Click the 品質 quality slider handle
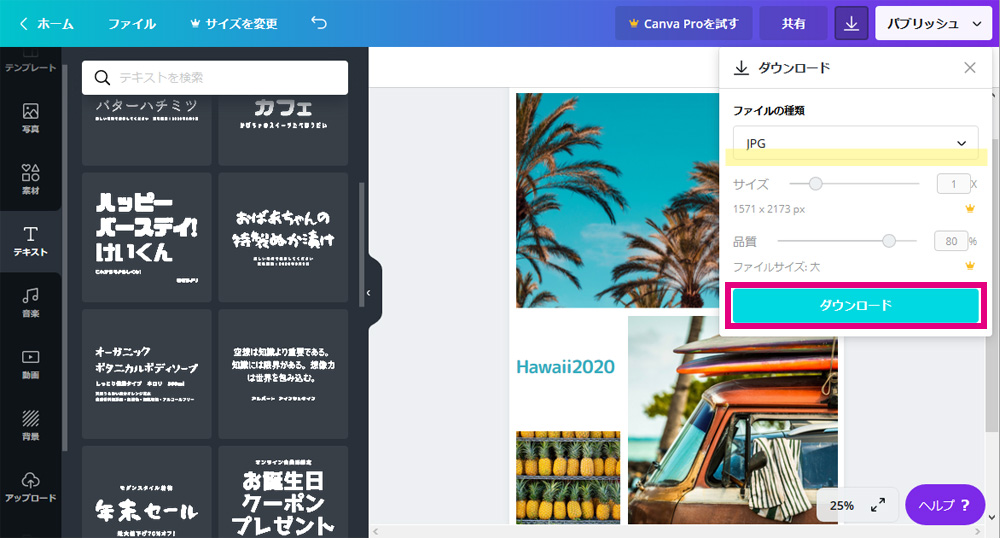Screen dimensions: 1000x540 click(x=888, y=241)
